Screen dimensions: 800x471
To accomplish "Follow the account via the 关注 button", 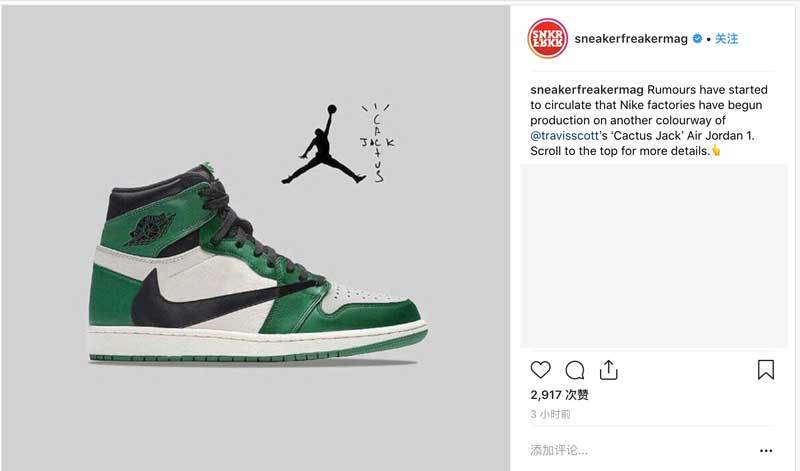I will pos(726,39).
